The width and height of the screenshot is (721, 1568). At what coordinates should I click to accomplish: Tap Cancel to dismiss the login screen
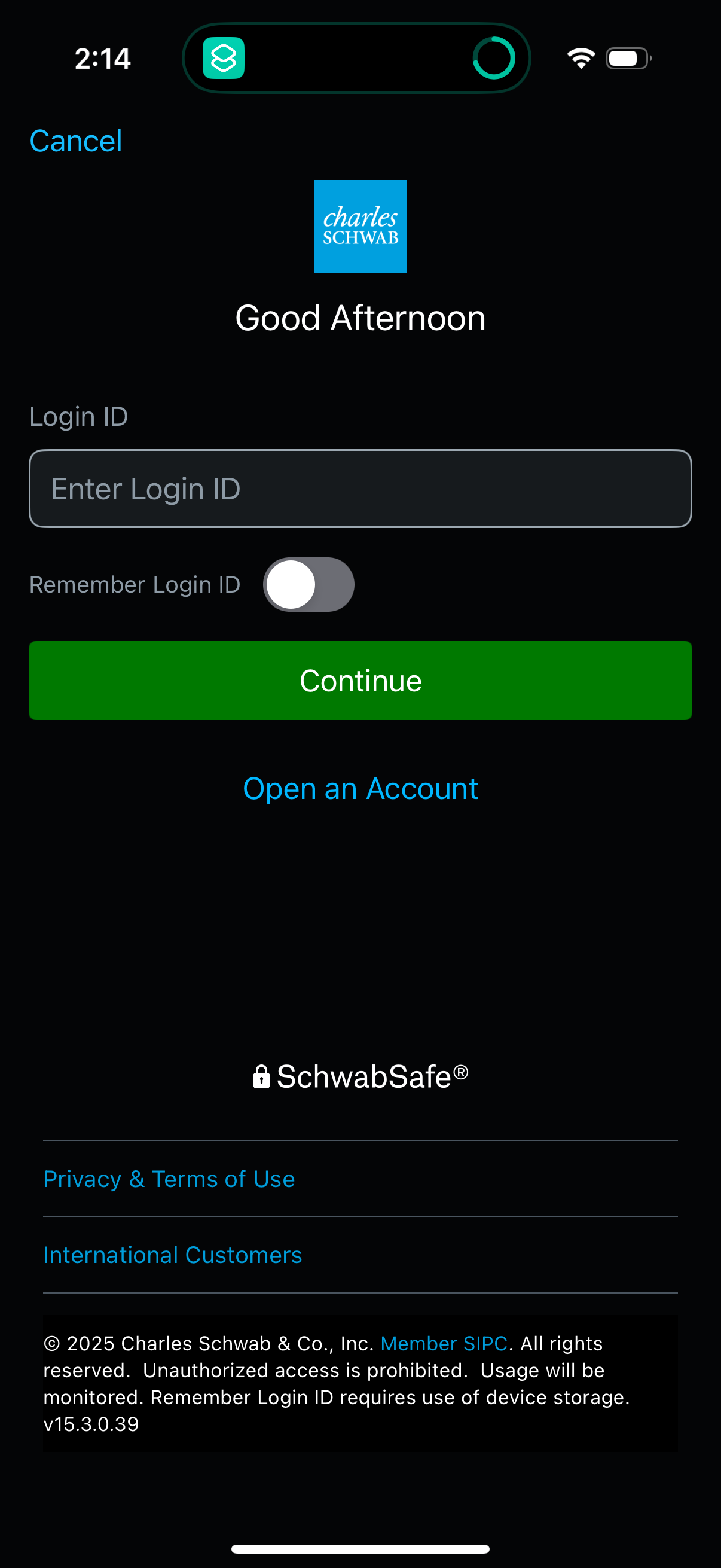75,139
